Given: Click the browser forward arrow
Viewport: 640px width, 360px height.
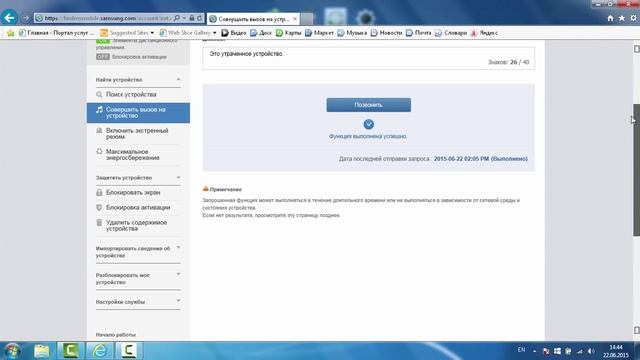Looking at the screenshot, I should [x=26, y=18].
